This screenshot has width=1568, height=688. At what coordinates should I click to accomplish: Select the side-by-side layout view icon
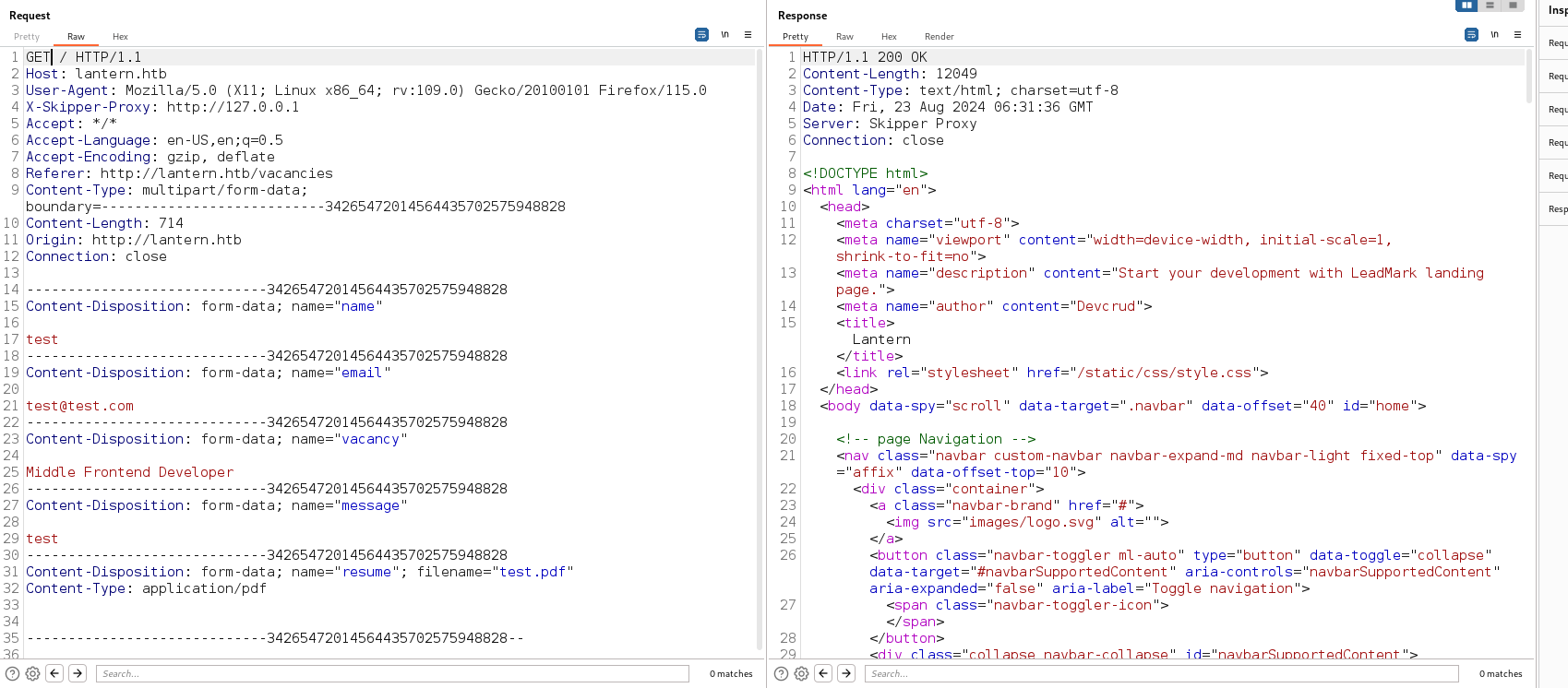click(1466, 6)
